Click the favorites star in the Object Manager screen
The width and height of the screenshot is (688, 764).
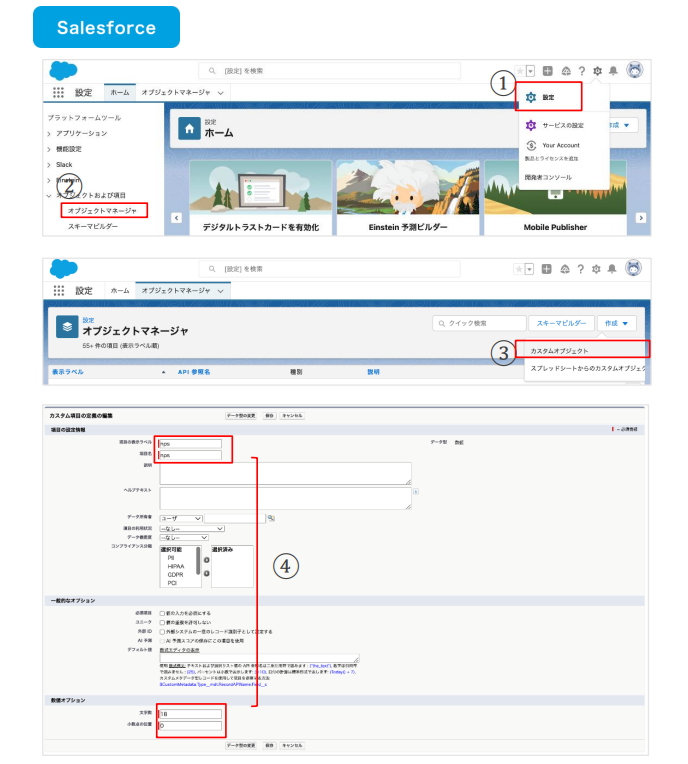click(x=519, y=269)
